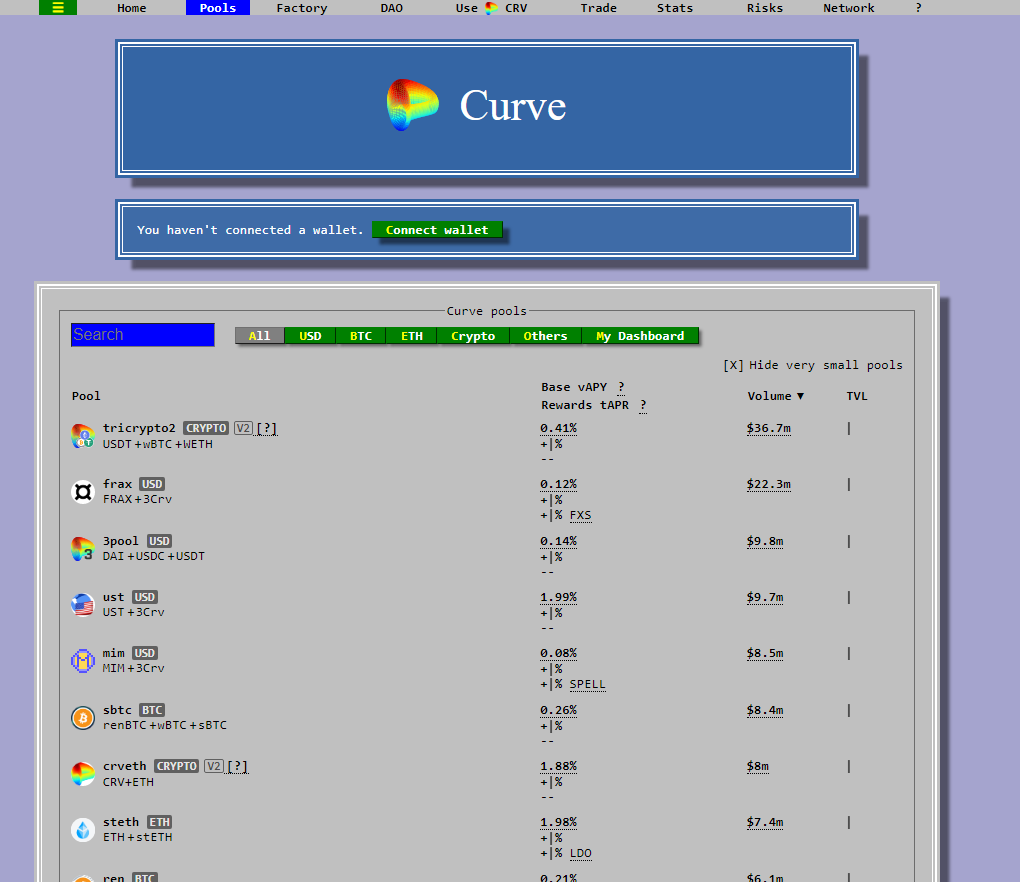This screenshot has width=1020, height=882.
Task: Click the crveth [?] info marker
Action: [237, 766]
